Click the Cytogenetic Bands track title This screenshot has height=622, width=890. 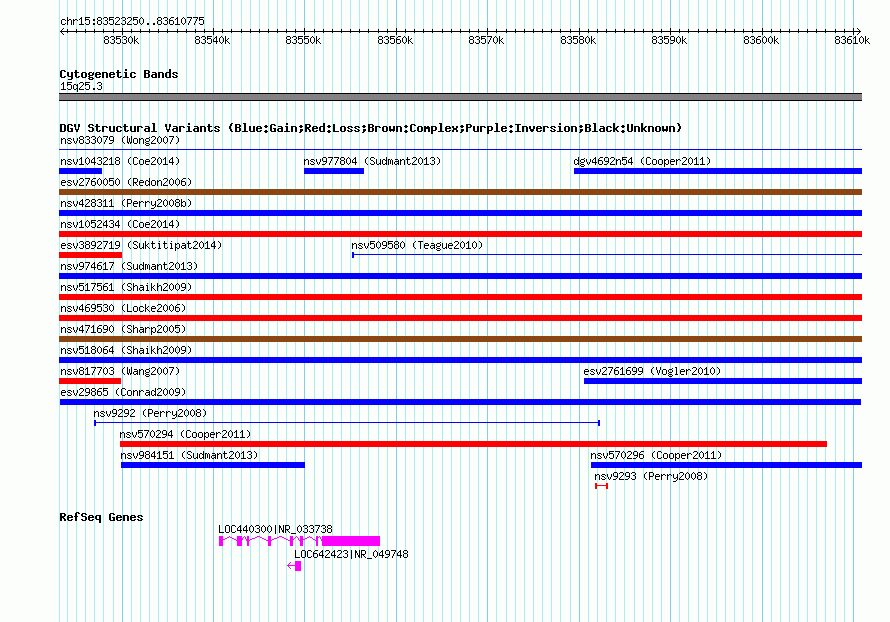[119, 74]
